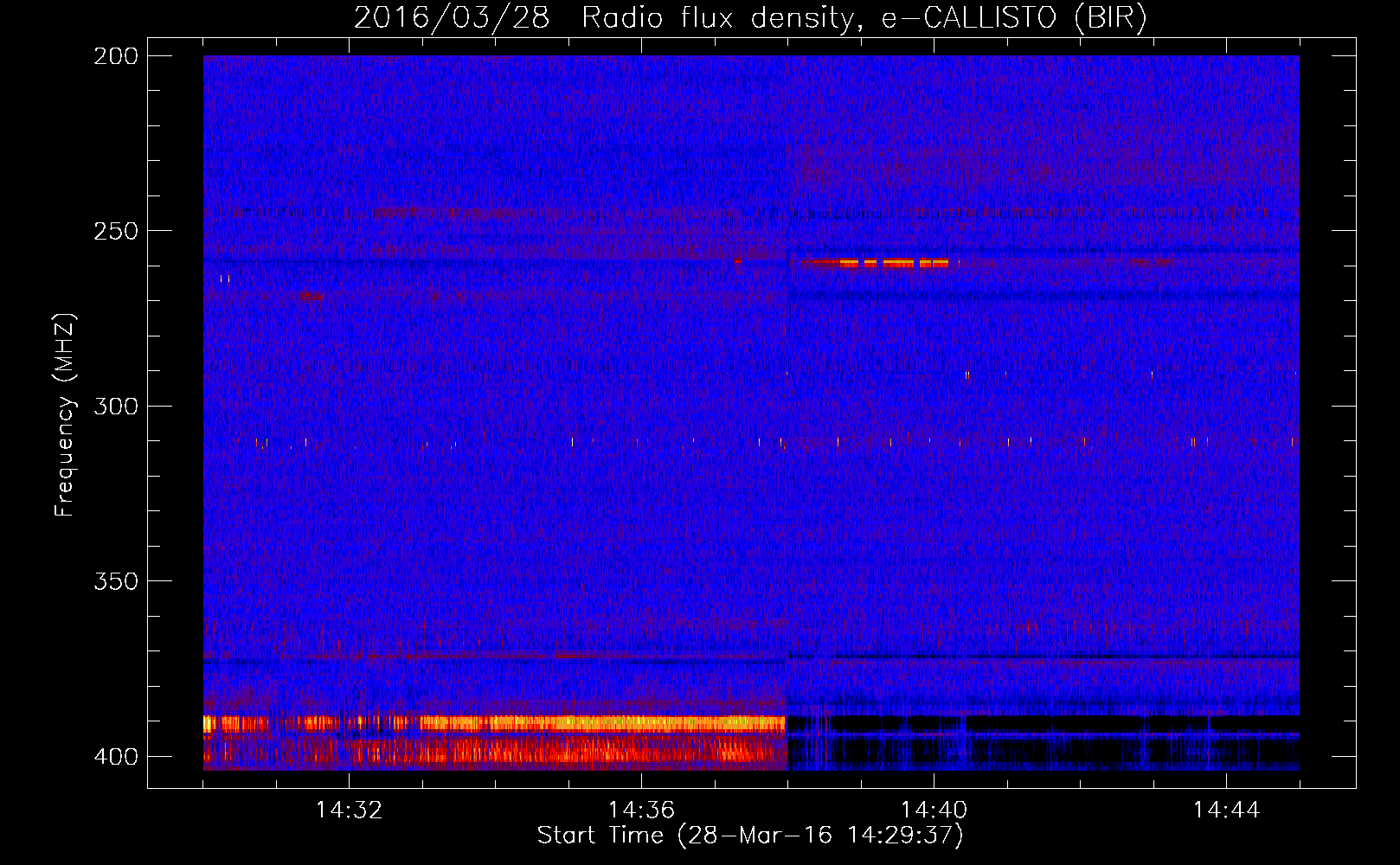Click the 14:36 time tick label

click(641, 811)
